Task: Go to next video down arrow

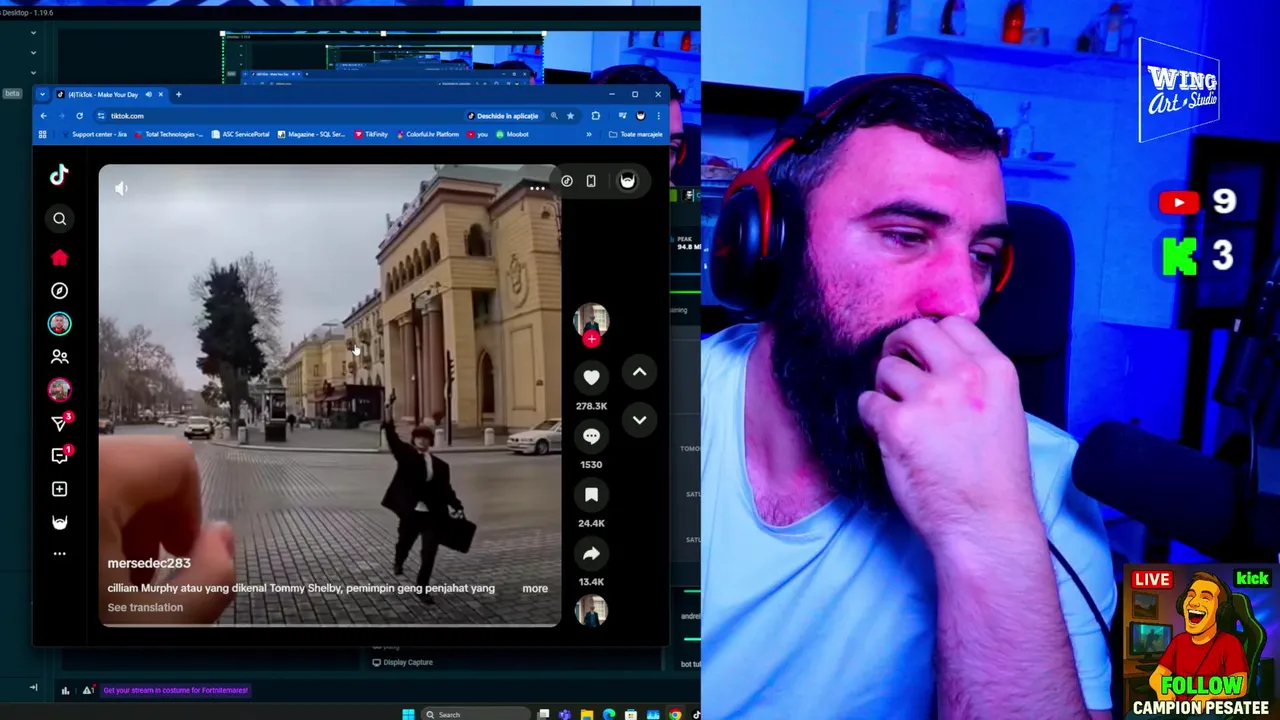Action: tap(639, 420)
